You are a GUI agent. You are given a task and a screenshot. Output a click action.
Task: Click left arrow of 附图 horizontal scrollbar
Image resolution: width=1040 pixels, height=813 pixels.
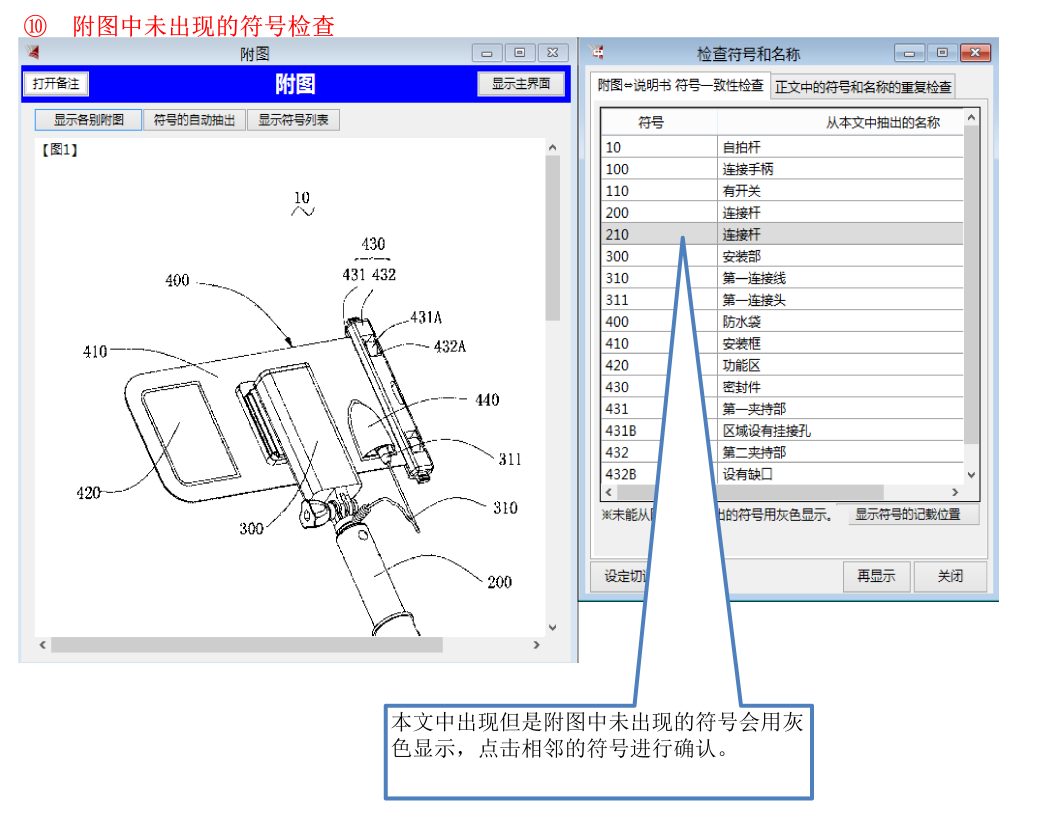(x=42, y=645)
